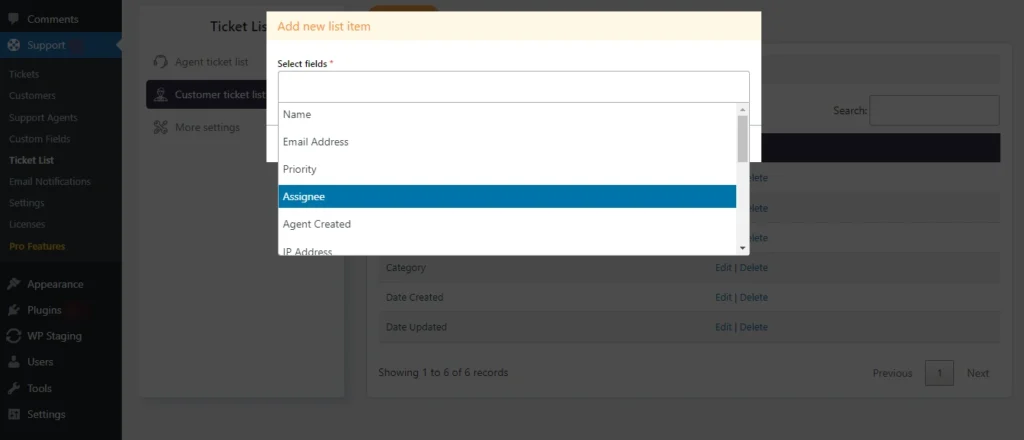Click the Plugins plug icon
1024x440 pixels.
click(x=13, y=310)
